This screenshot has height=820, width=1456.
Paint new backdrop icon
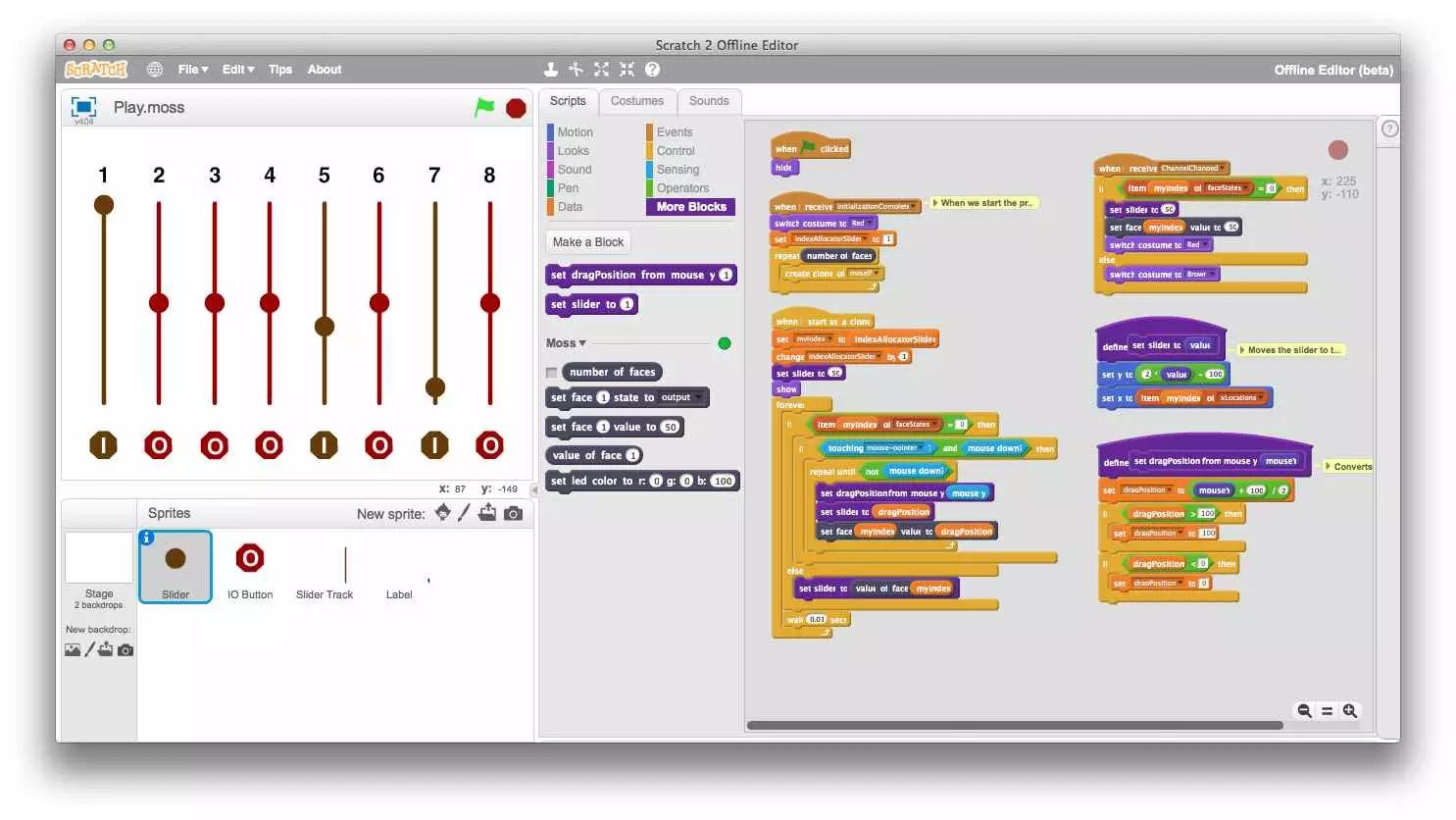pyautogui.click(x=89, y=649)
